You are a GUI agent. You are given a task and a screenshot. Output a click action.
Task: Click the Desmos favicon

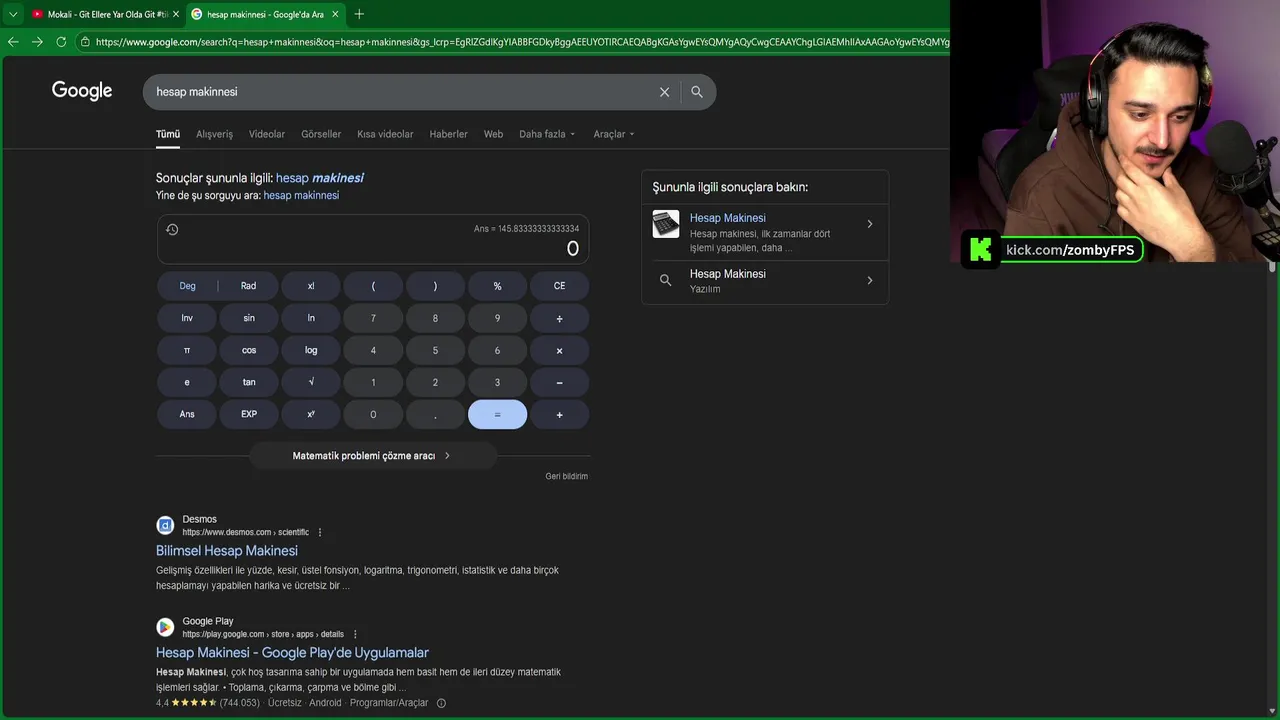click(165, 525)
